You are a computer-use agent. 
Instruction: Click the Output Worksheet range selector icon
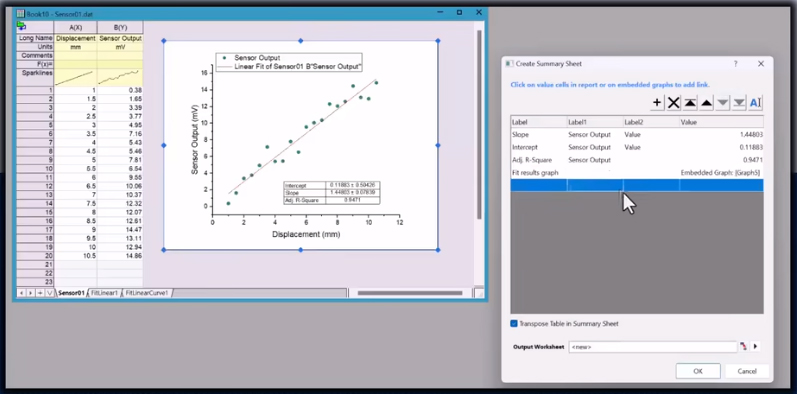[x=744, y=346]
